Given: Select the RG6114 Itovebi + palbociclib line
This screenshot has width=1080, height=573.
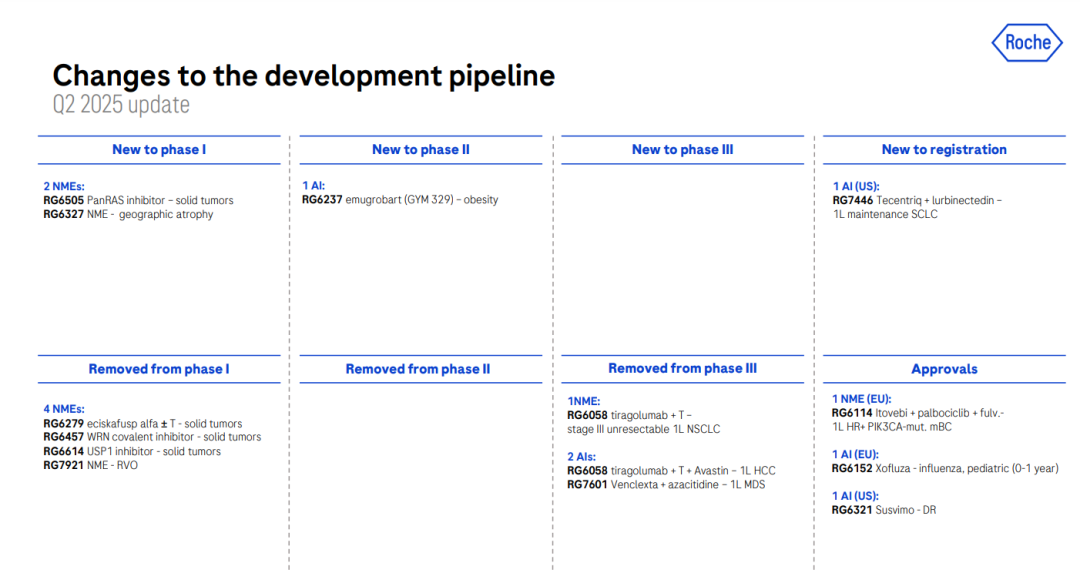Looking at the screenshot, I should (918, 413).
